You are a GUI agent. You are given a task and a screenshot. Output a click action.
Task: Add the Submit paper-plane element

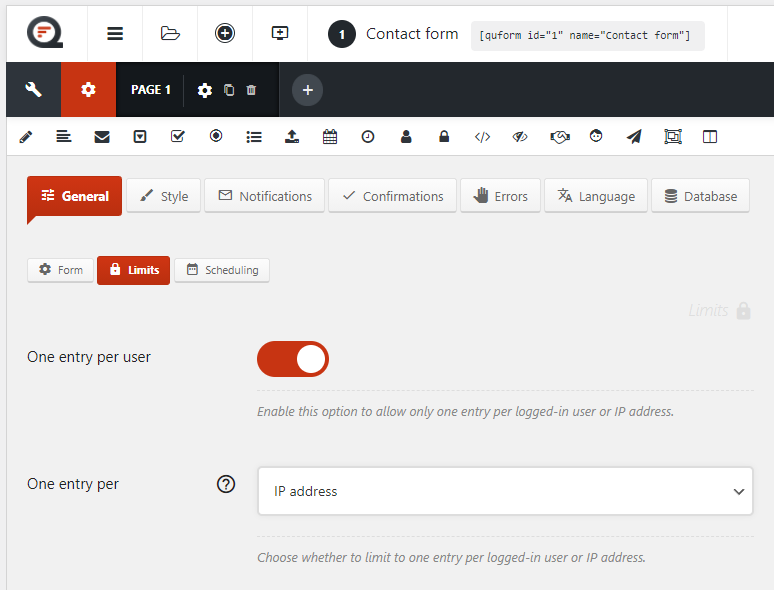pos(634,137)
